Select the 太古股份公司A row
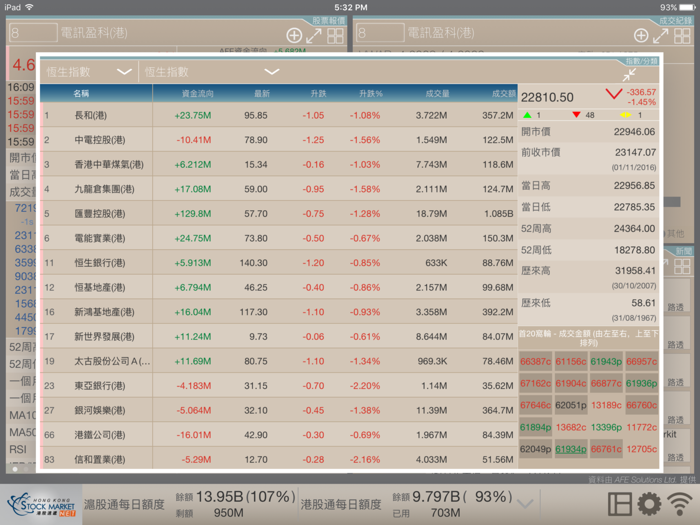Viewport: 700px width, 525px height. [x=279, y=361]
